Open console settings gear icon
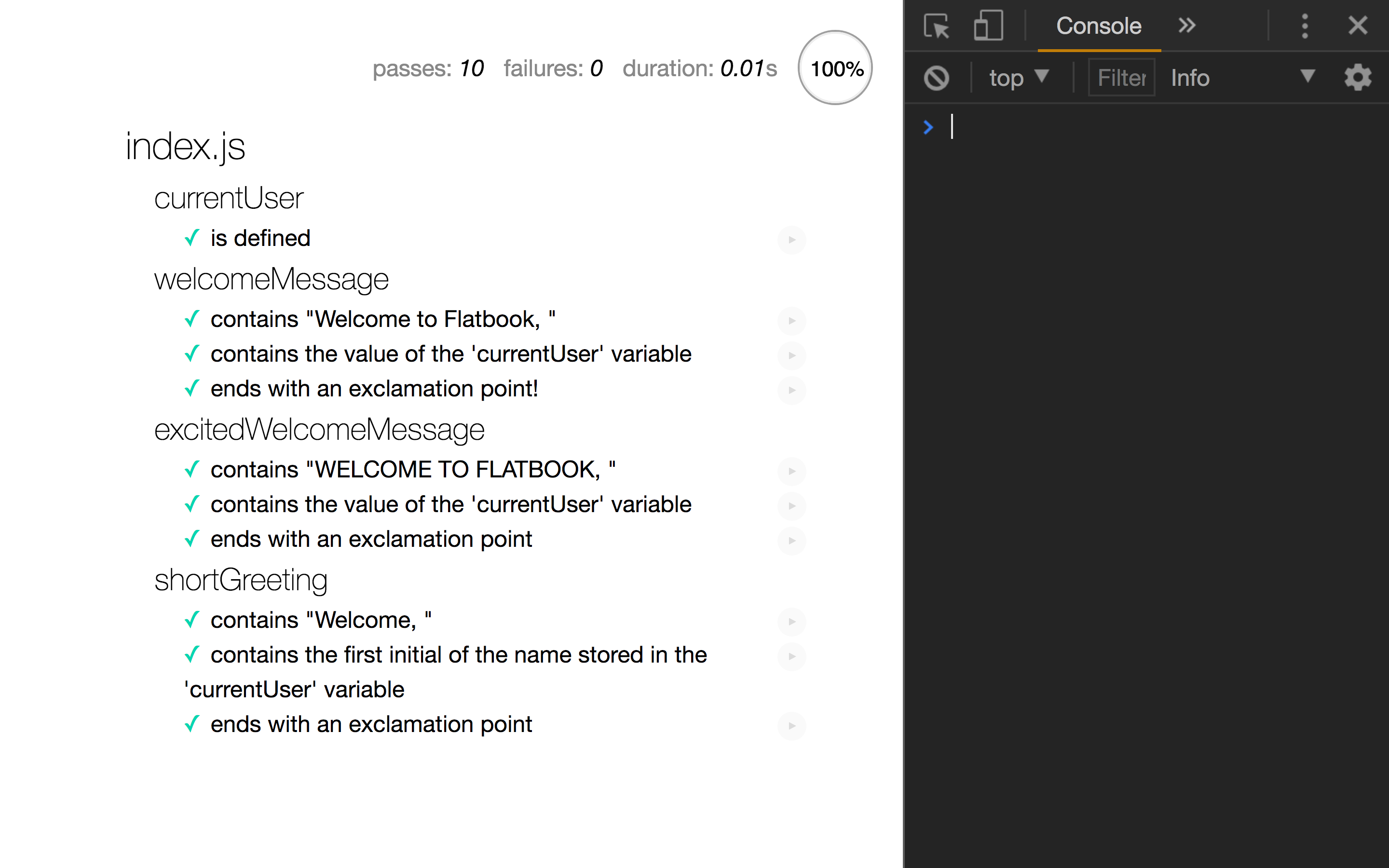Screen dimensions: 1389x868 click(x=1358, y=78)
